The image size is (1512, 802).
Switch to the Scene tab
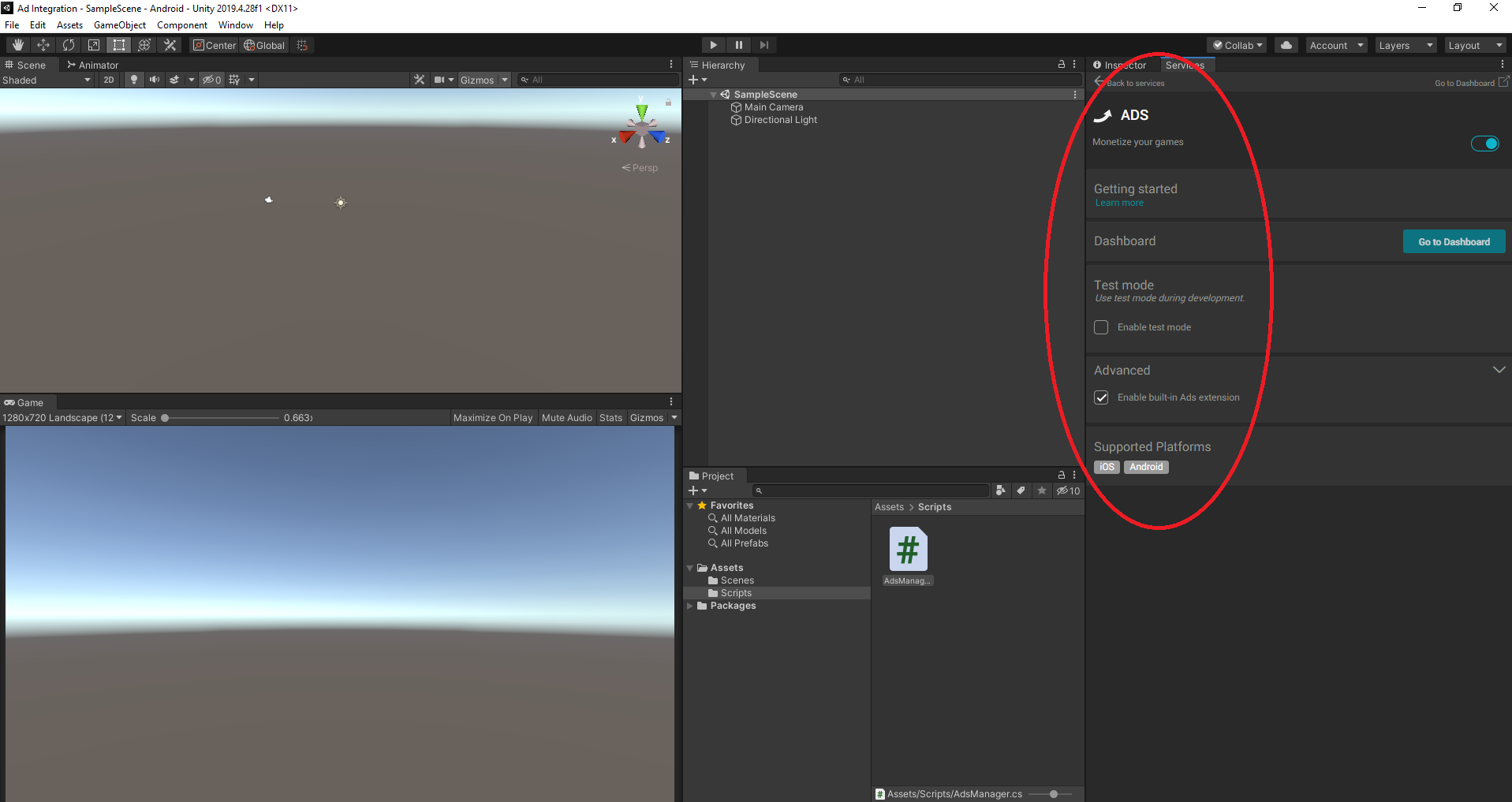(x=25, y=65)
